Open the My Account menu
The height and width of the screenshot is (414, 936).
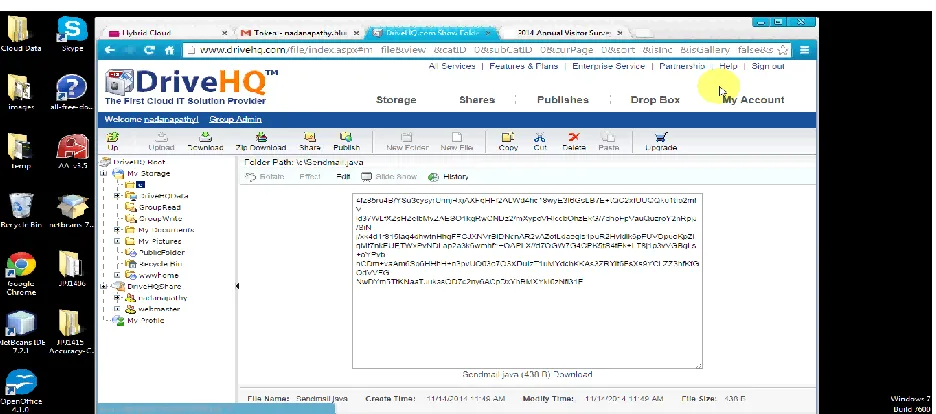pos(753,100)
